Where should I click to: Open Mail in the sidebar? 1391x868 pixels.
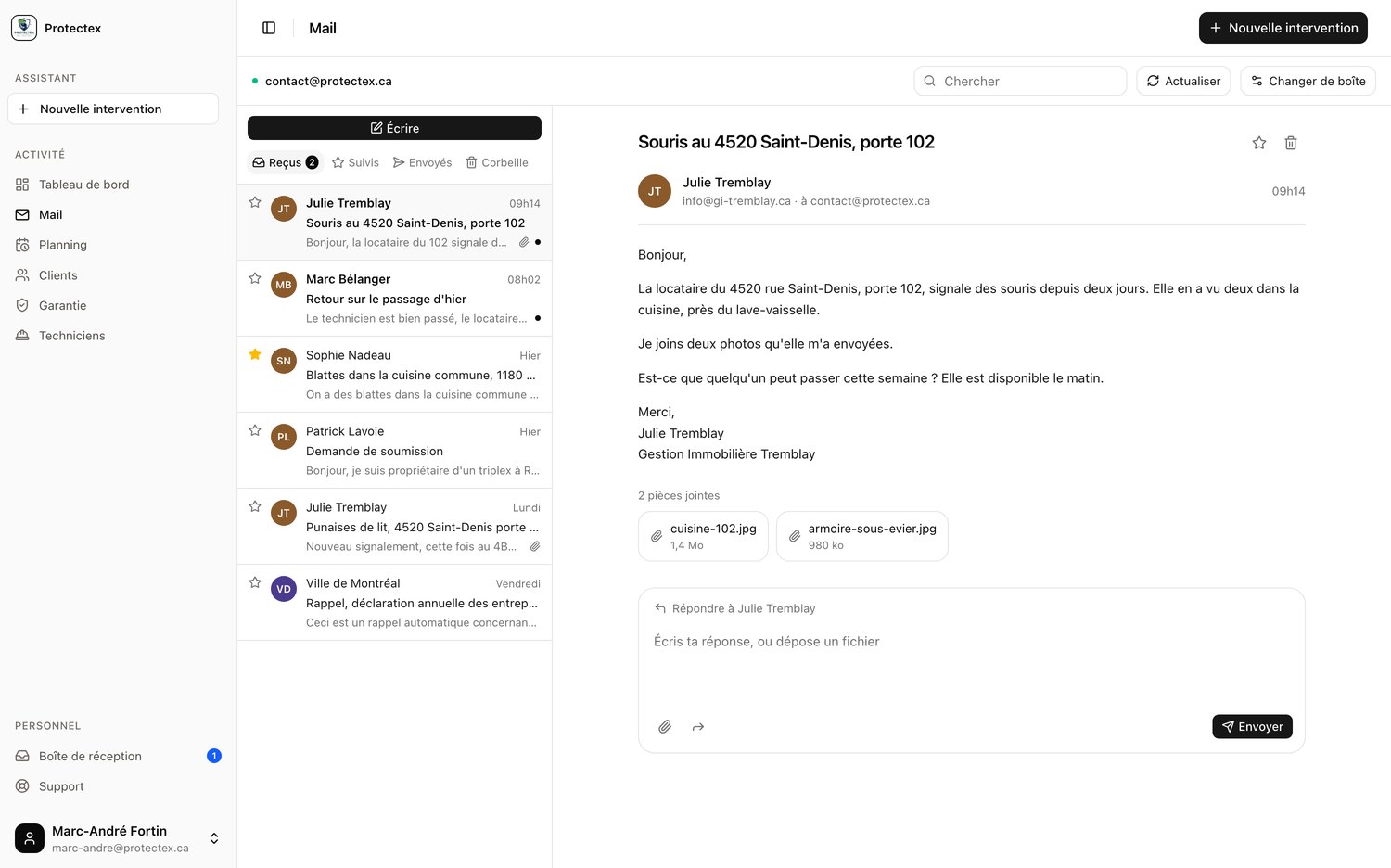113,214
